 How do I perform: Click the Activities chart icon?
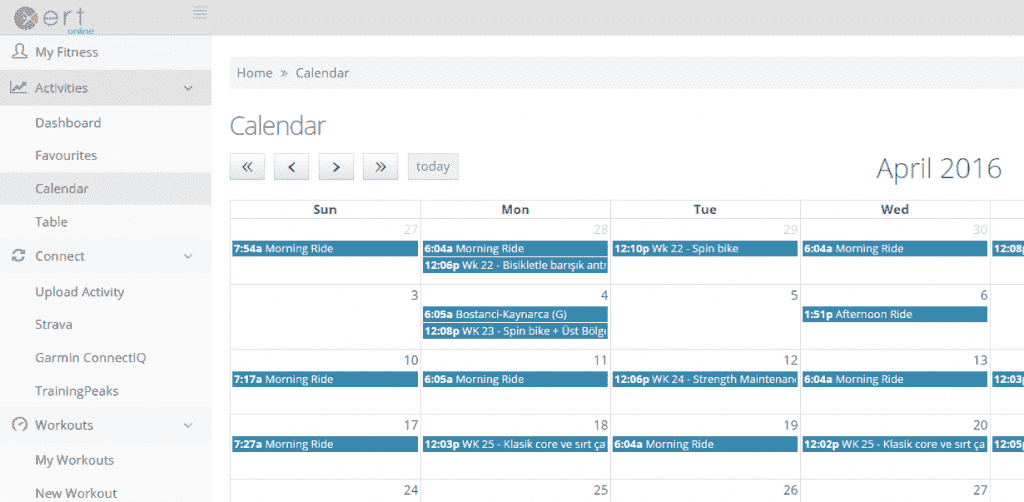[x=19, y=88]
